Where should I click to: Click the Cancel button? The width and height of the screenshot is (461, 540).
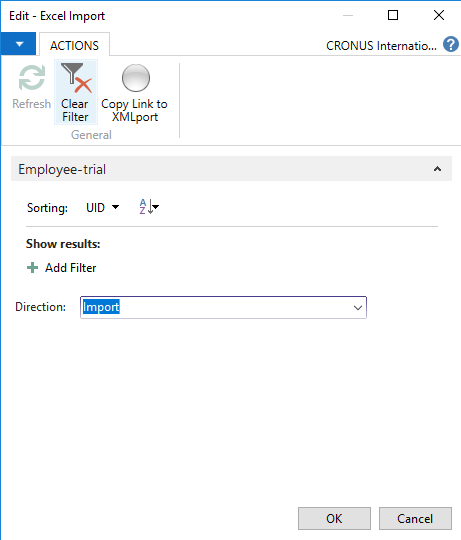pyautogui.click(x=415, y=518)
